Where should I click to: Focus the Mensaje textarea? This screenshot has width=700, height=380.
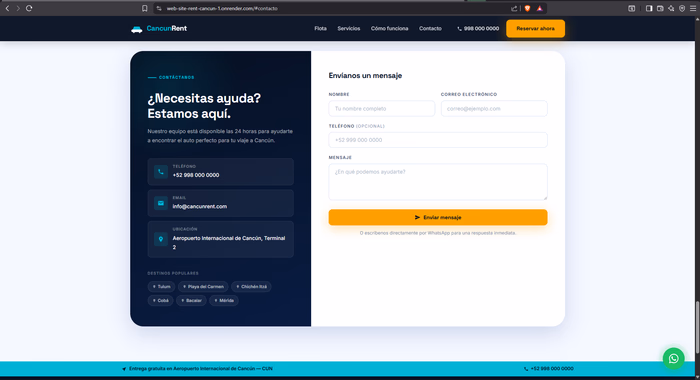438,182
